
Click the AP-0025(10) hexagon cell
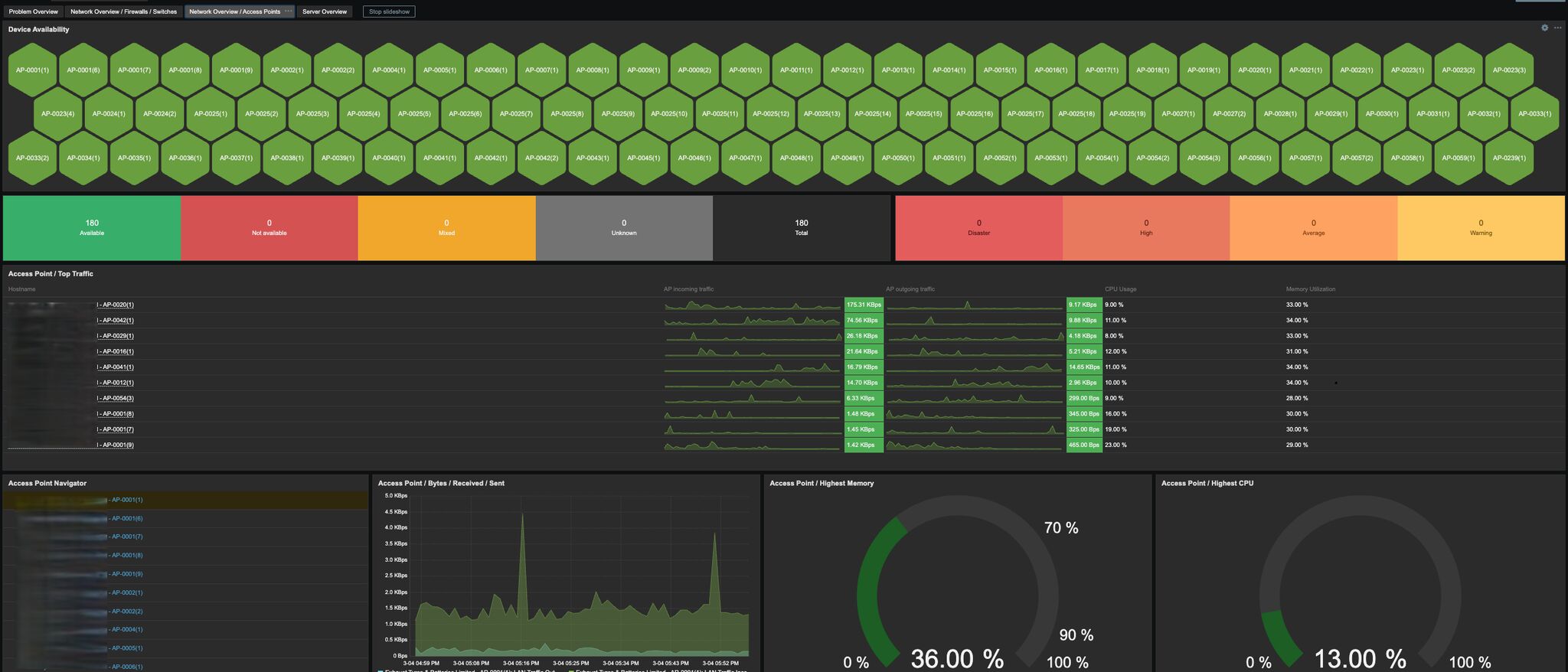pos(669,114)
